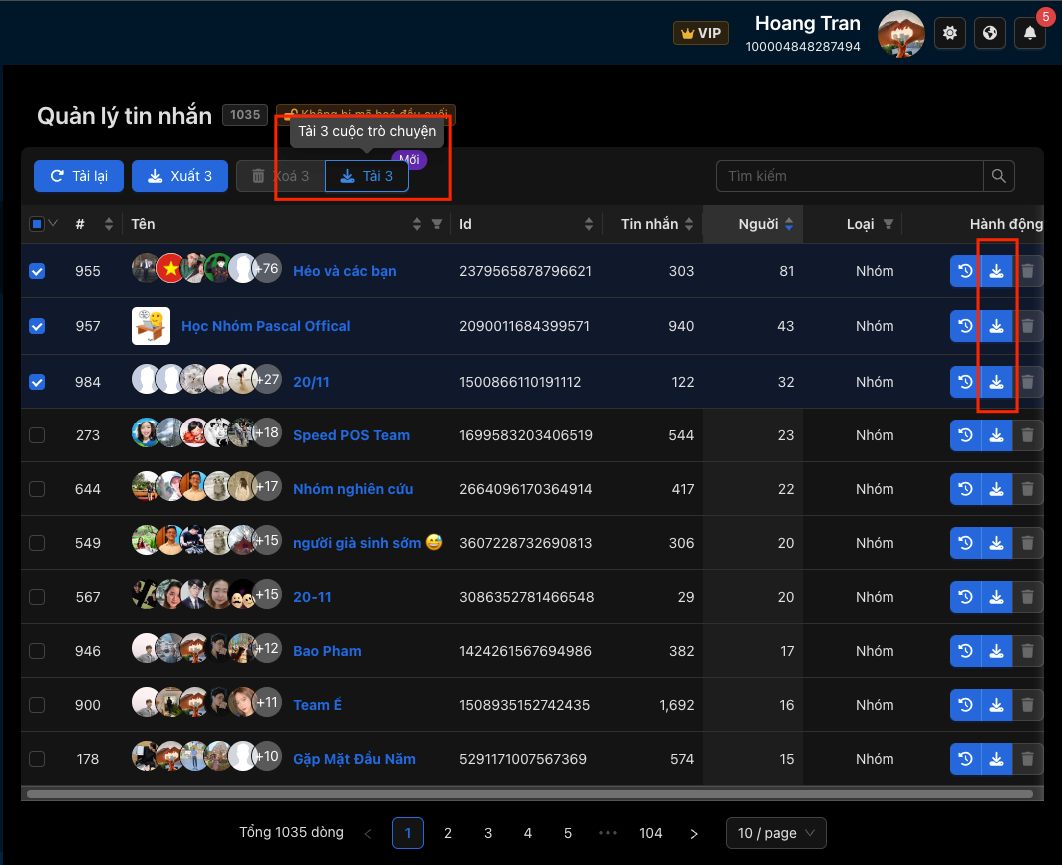Delete the Speed POS Team conversation
1062x865 pixels.
click(x=1027, y=435)
